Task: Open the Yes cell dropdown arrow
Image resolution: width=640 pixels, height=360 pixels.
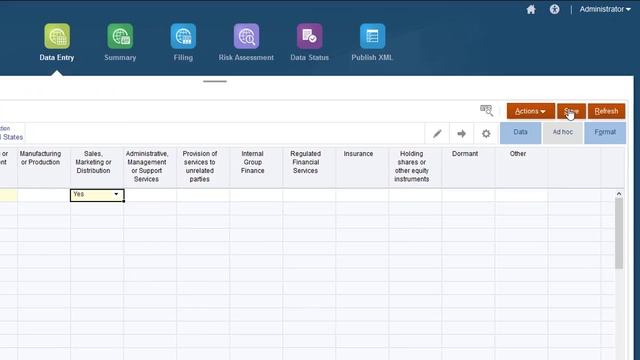Action: click(x=116, y=194)
